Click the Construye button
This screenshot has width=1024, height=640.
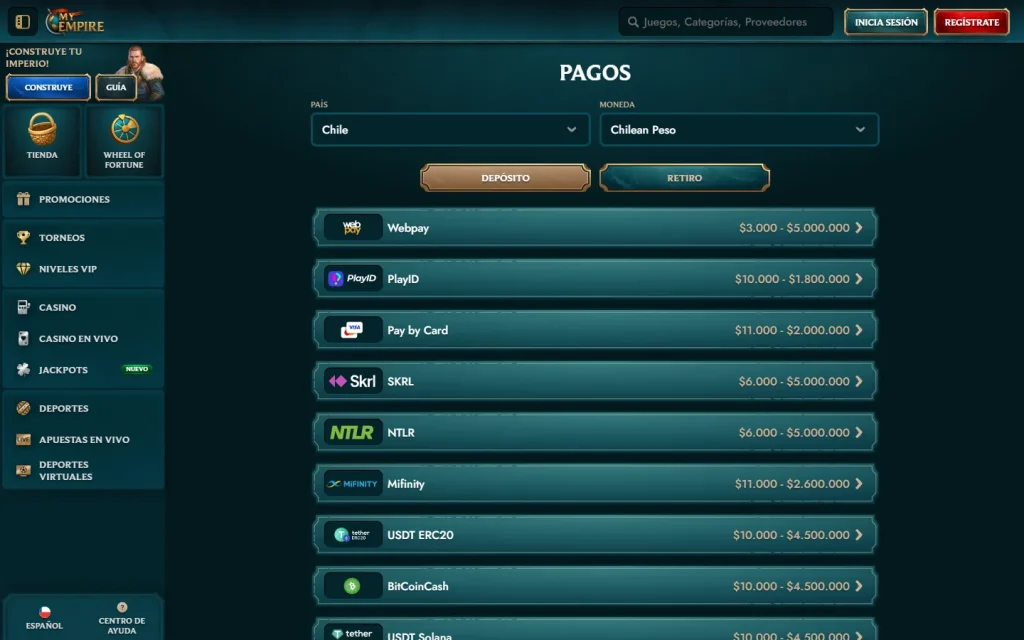click(48, 88)
